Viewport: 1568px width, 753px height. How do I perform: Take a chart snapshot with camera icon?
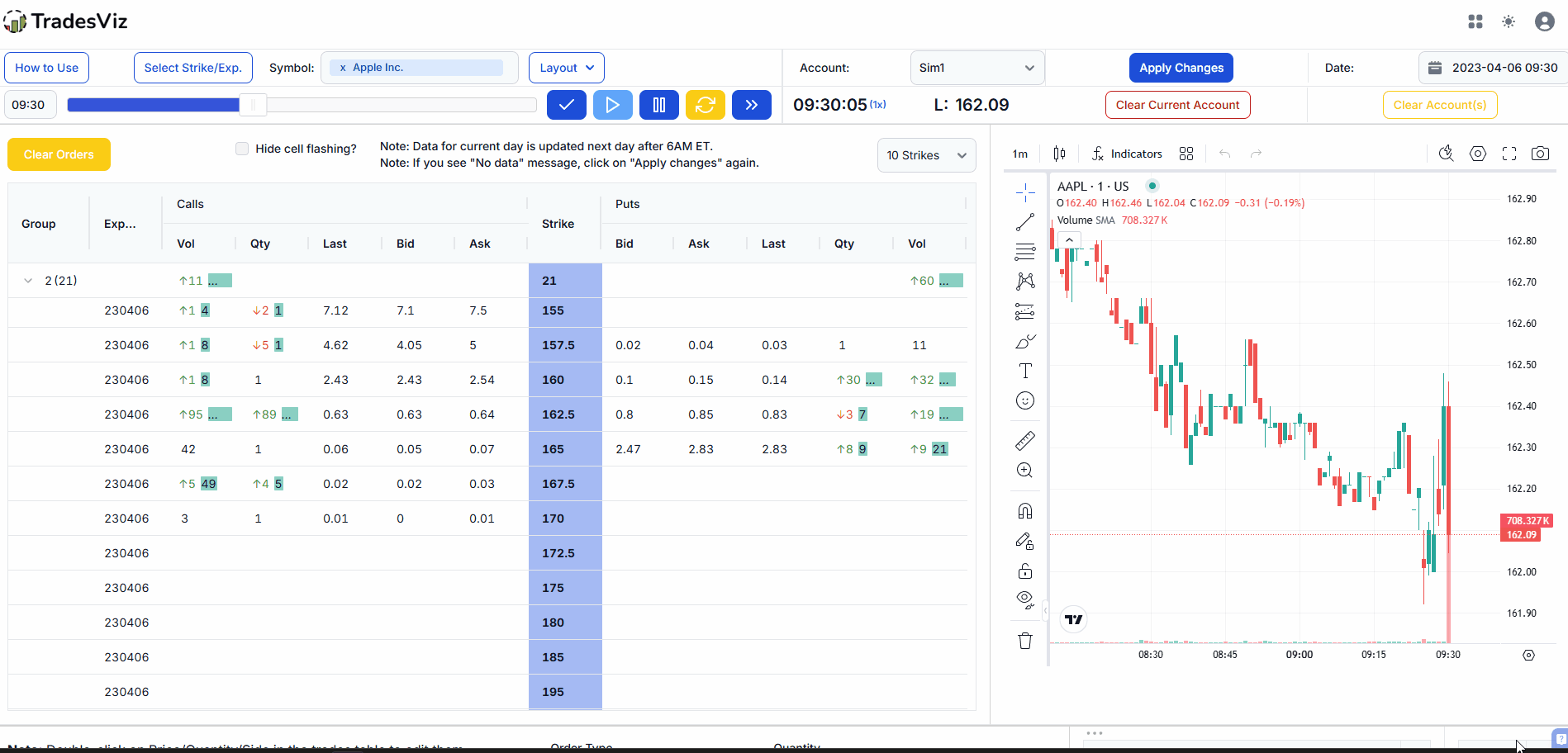click(x=1540, y=154)
